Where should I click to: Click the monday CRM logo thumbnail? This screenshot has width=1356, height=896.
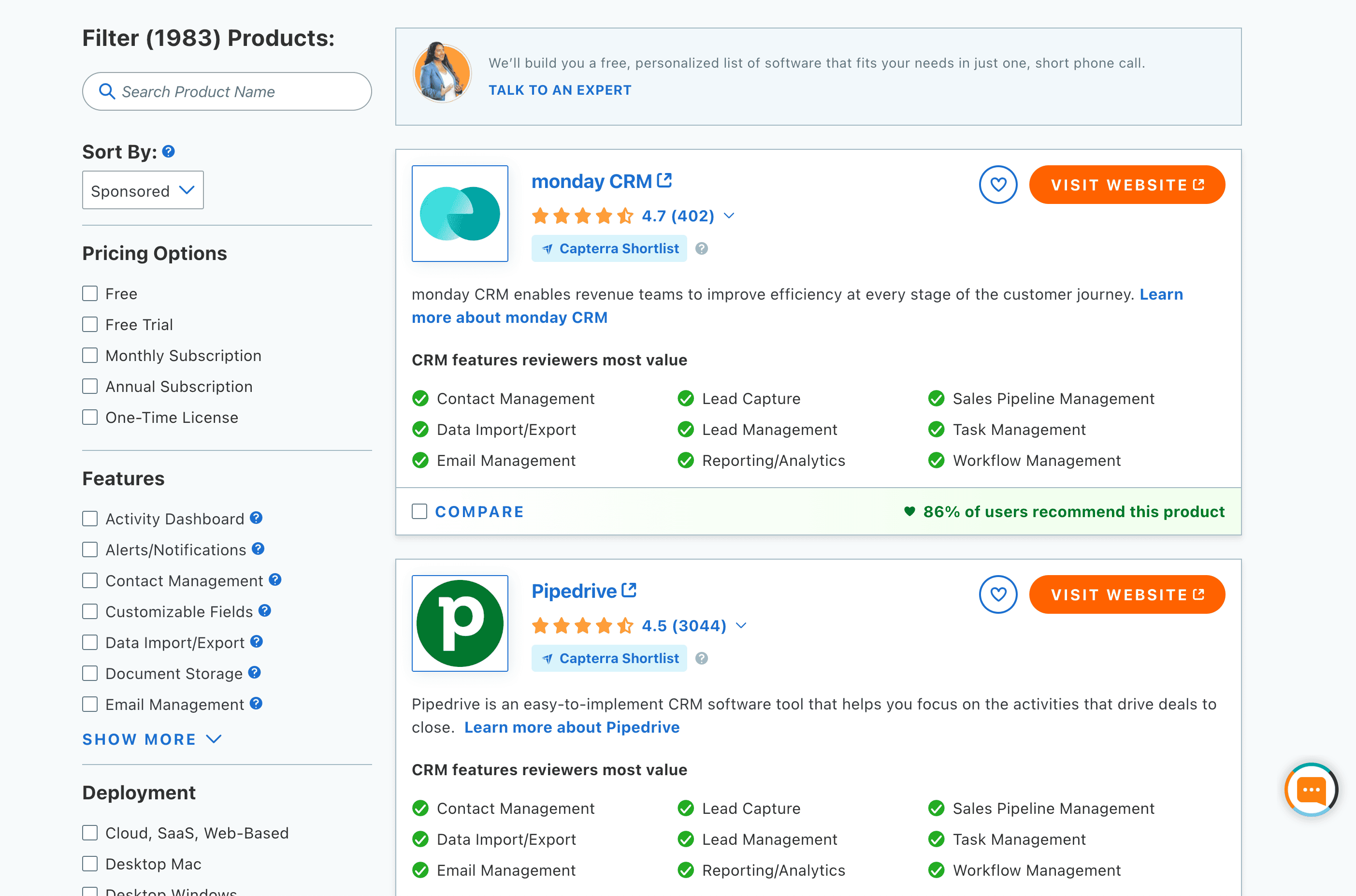click(x=460, y=214)
